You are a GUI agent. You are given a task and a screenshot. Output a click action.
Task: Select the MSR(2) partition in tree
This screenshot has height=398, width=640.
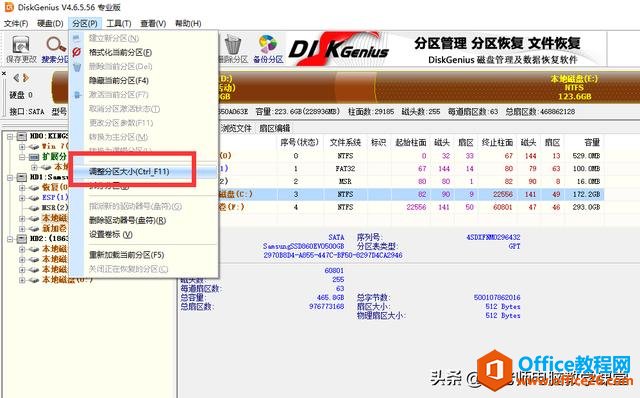click(55, 208)
